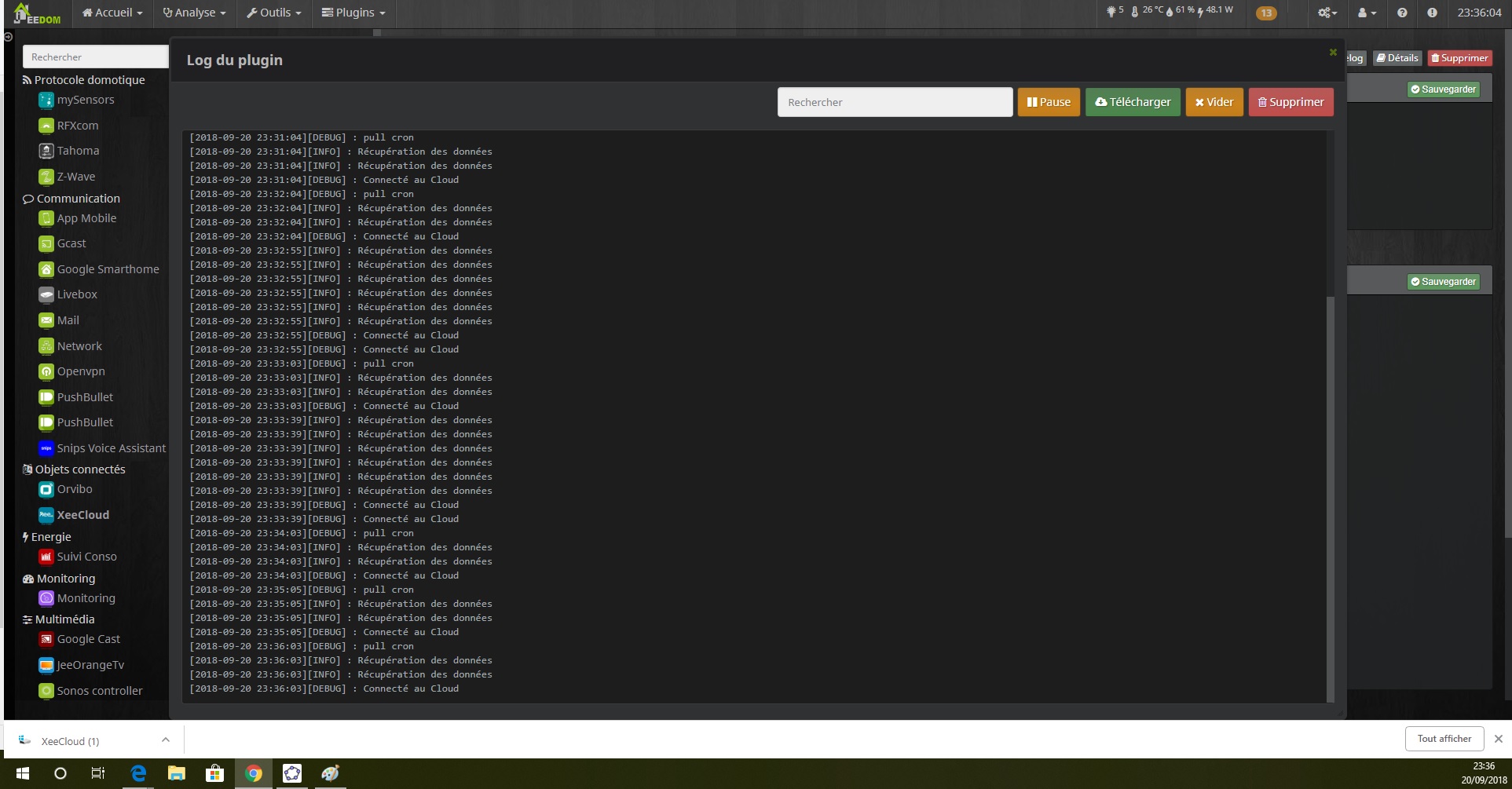The height and width of the screenshot is (789, 1512).
Task: Click the top-right red Supprimer button
Action: point(1459,58)
